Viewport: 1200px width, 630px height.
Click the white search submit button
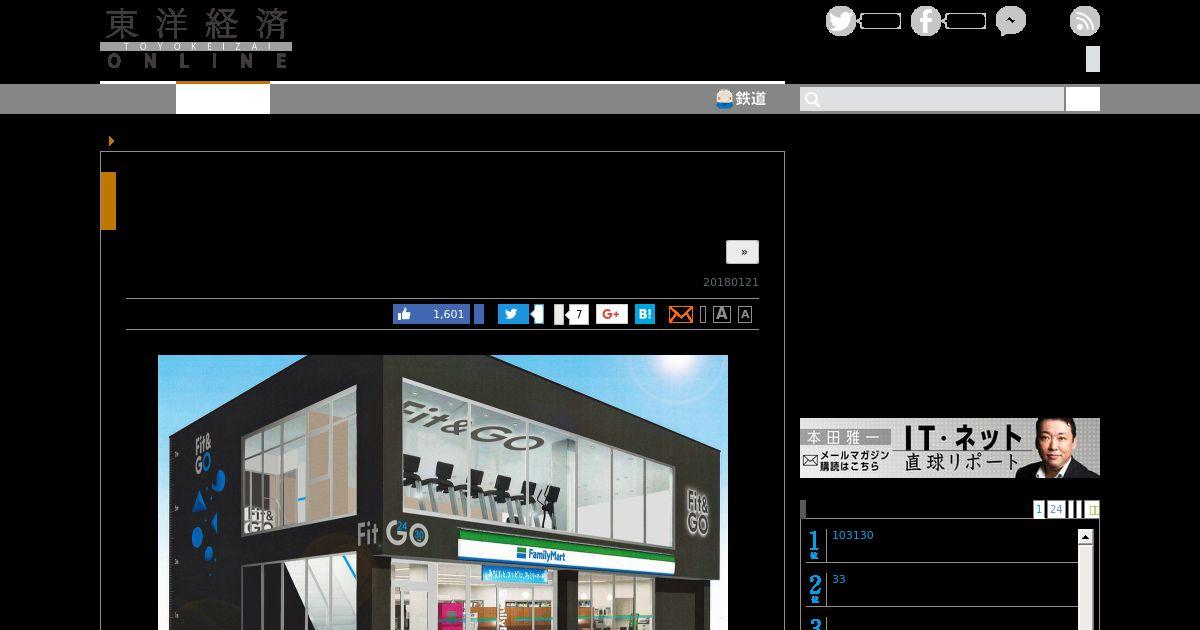[1083, 99]
